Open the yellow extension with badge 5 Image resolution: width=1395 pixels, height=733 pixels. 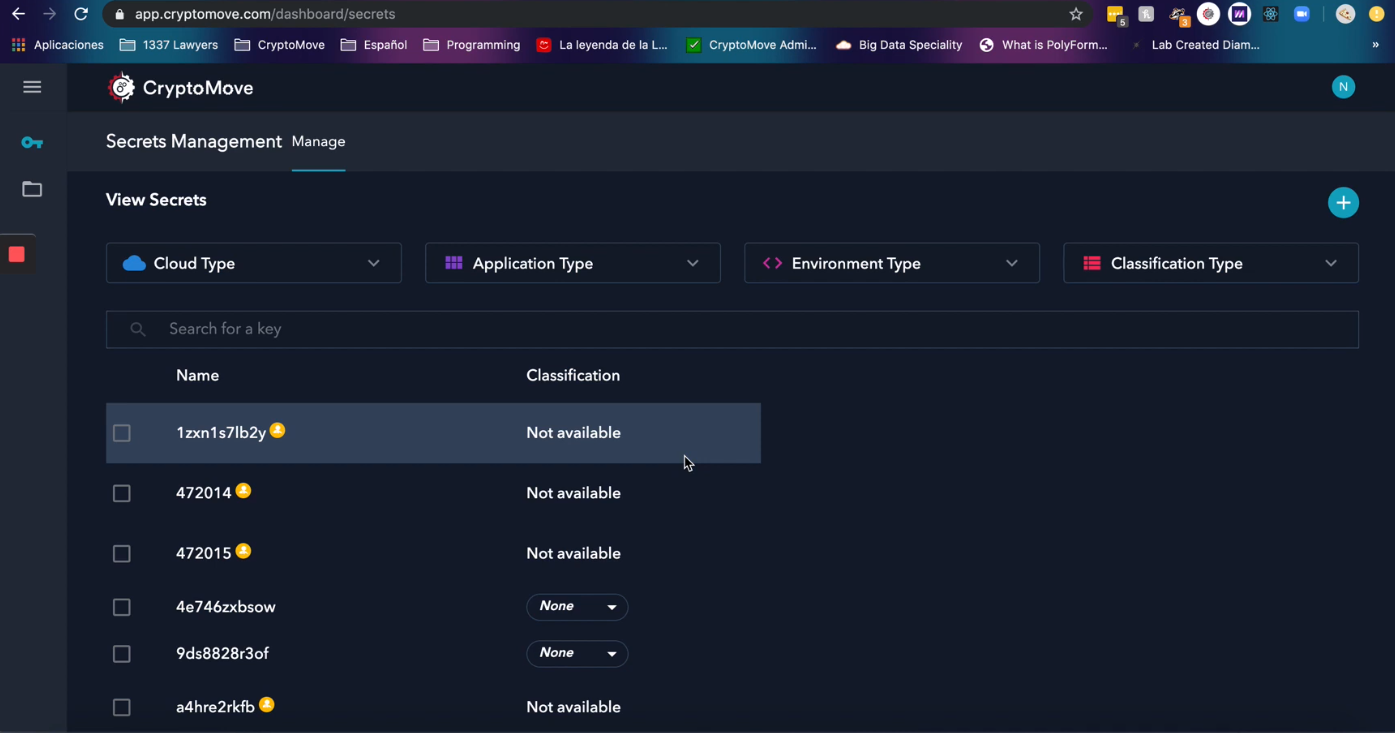pos(1116,15)
